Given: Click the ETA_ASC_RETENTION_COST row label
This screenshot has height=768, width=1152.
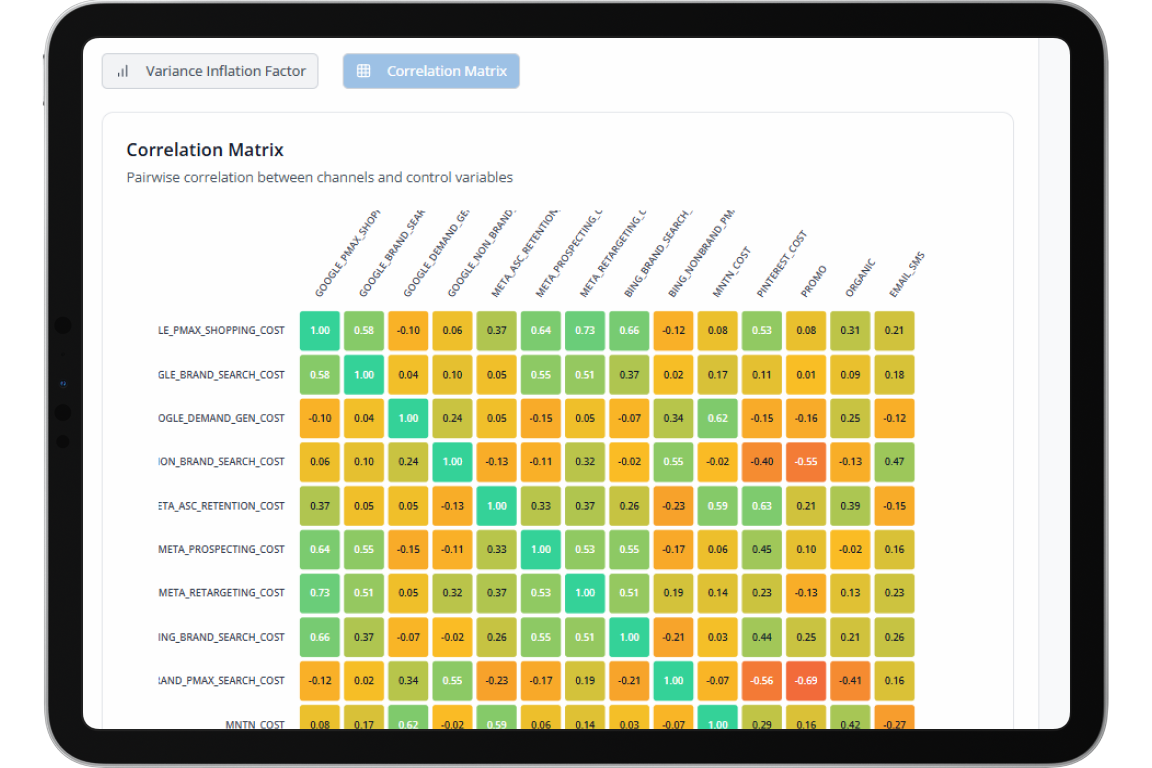Looking at the screenshot, I should tap(221, 506).
